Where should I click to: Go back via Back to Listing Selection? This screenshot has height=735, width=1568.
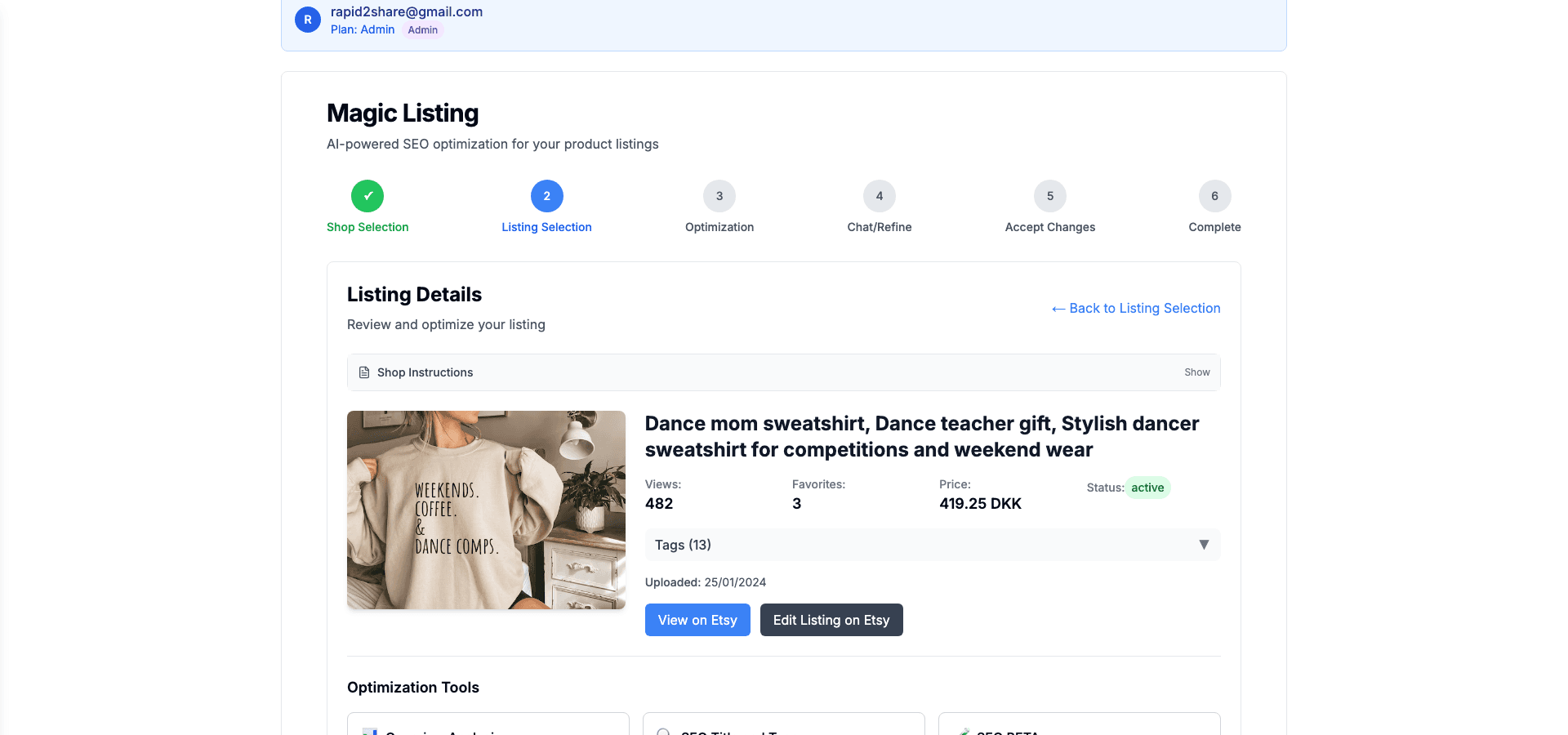(x=1136, y=308)
